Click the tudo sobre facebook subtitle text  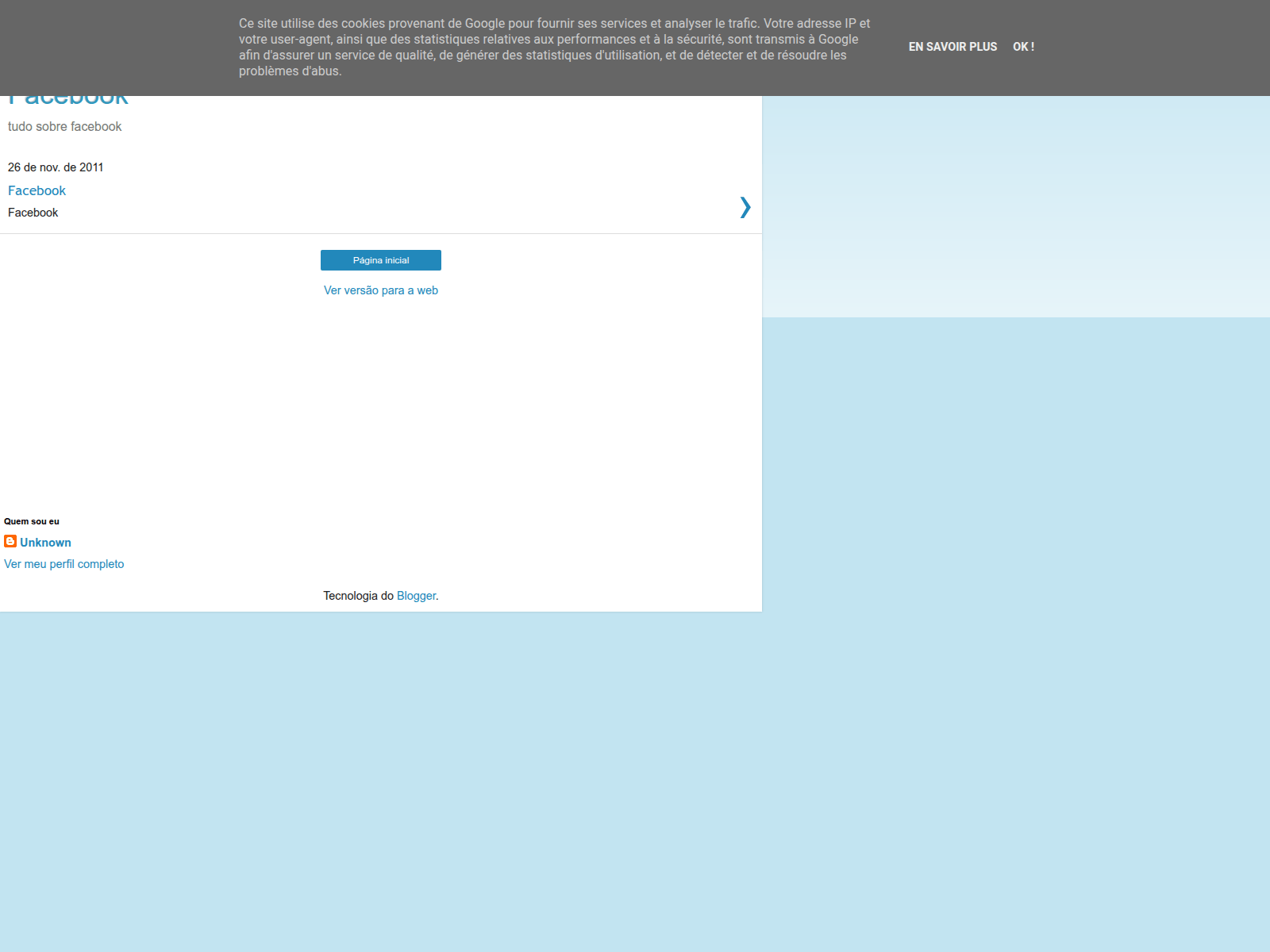(65, 127)
